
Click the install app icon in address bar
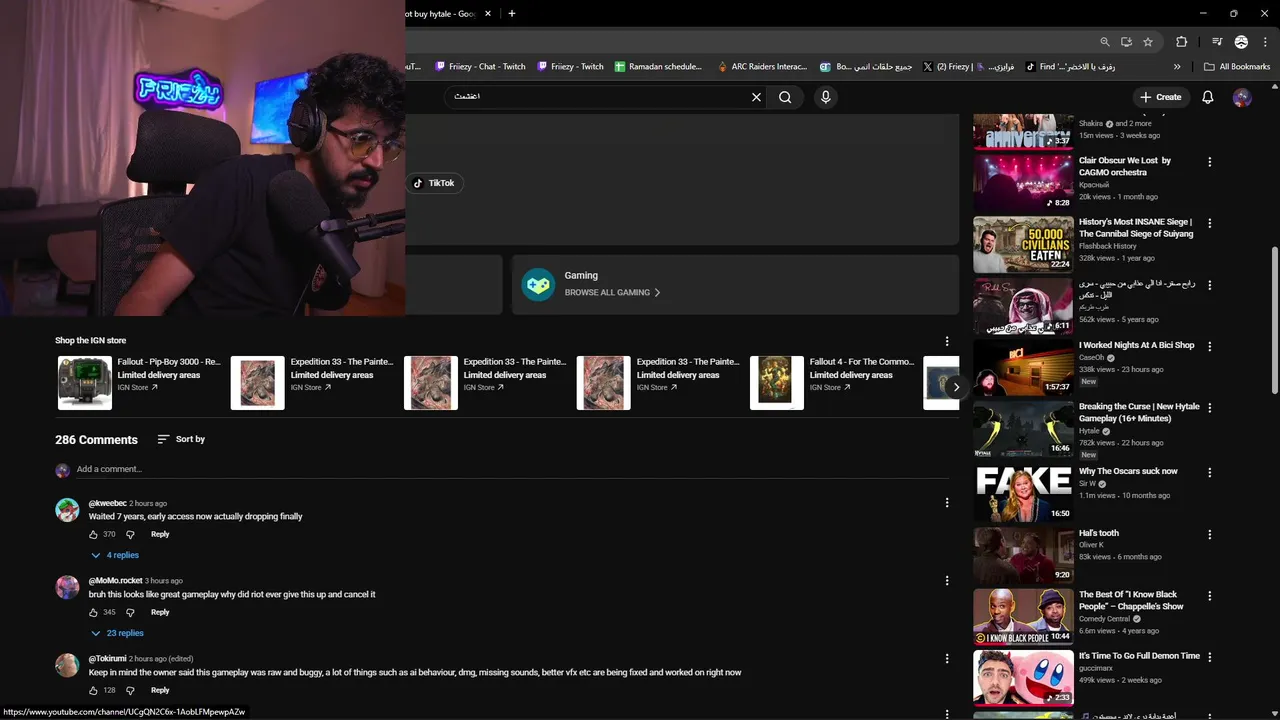[1126, 42]
